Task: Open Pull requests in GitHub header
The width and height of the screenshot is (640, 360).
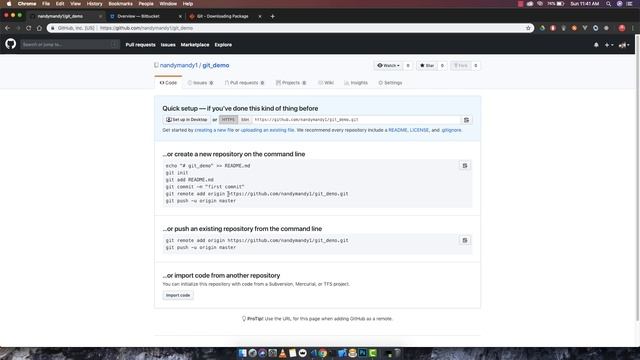Action: [140, 45]
